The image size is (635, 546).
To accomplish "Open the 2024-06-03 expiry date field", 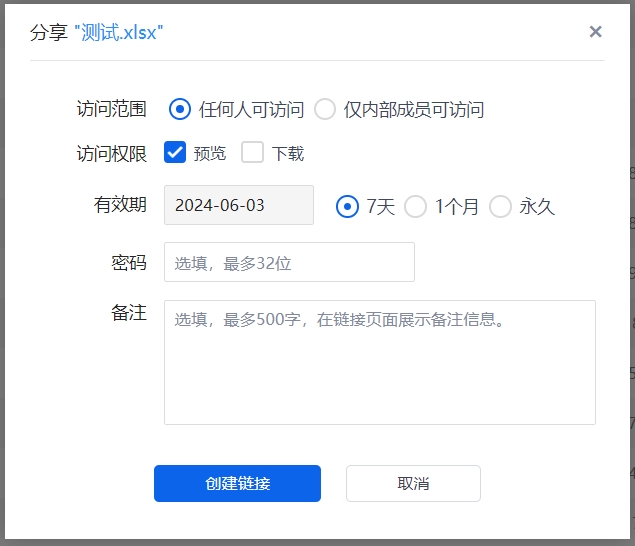I will 238,205.
